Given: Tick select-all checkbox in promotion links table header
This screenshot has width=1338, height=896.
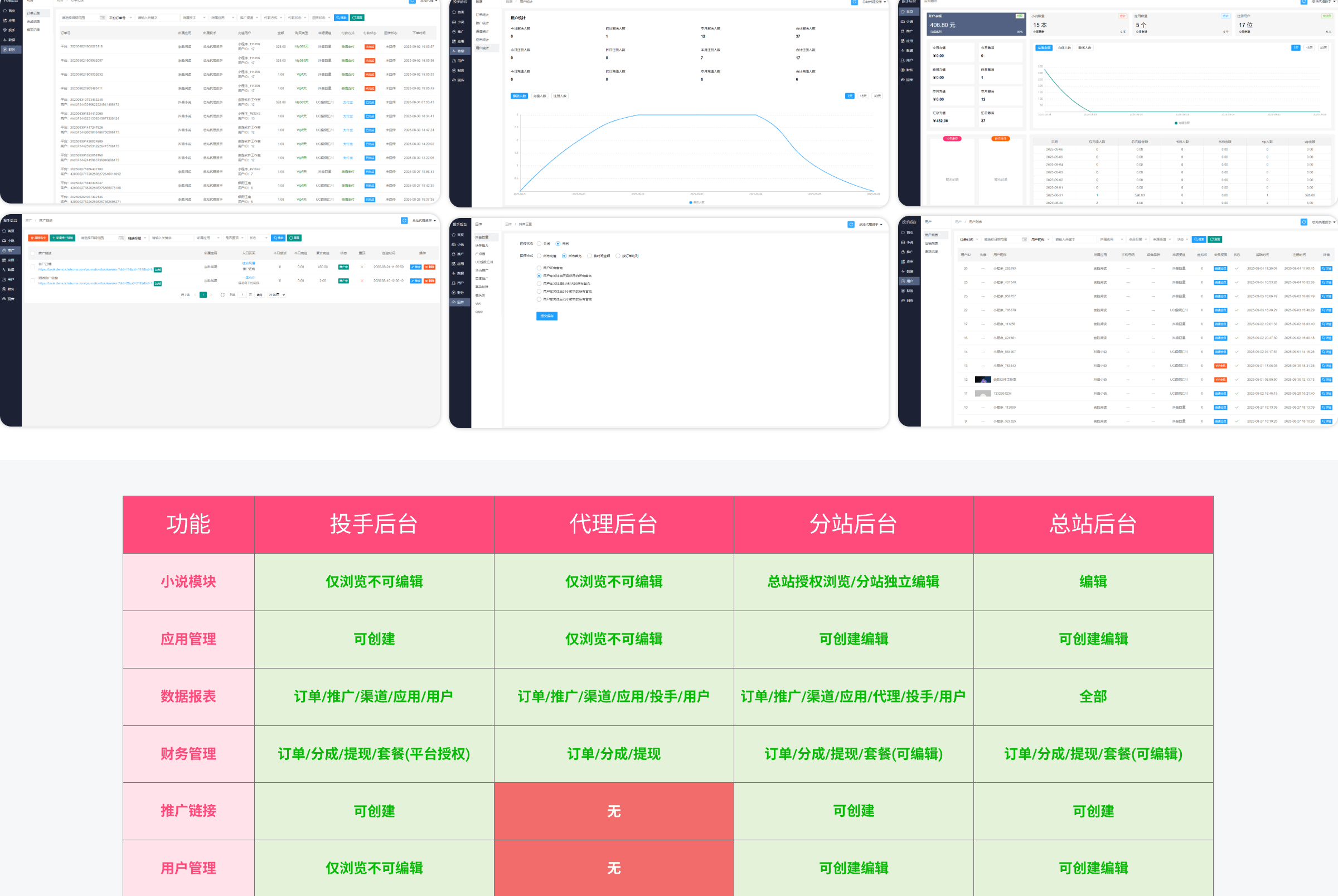Looking at the screenshot, I should coord(33,253).
